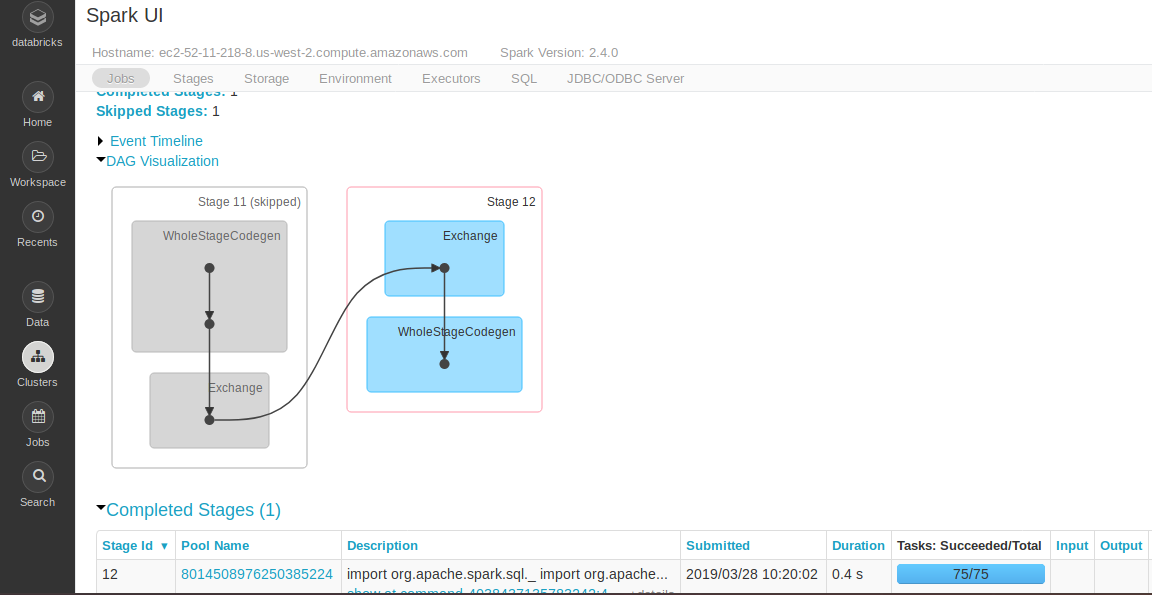
Task: Switch to the Storage tab
Action: tap(267, 78)
